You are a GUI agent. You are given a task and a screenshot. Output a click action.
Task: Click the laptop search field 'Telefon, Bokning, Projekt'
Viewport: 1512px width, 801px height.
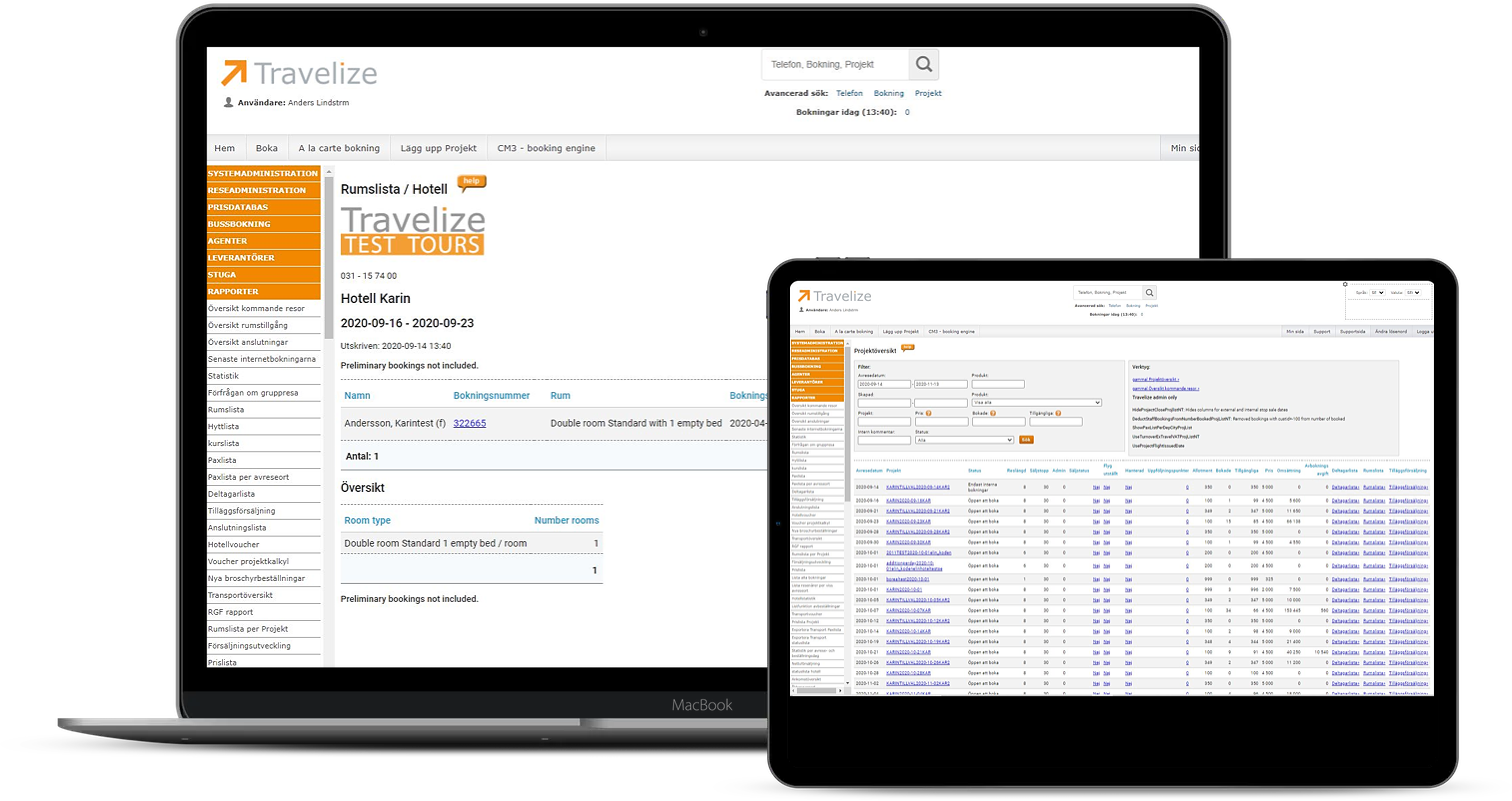pos(835,65)
